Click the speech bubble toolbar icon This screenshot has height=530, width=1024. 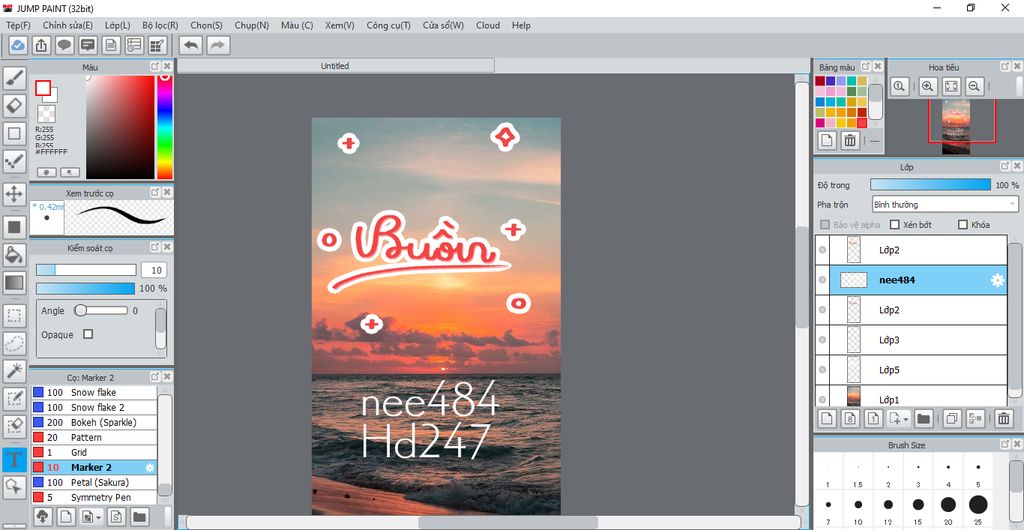[x=64, y=45]
